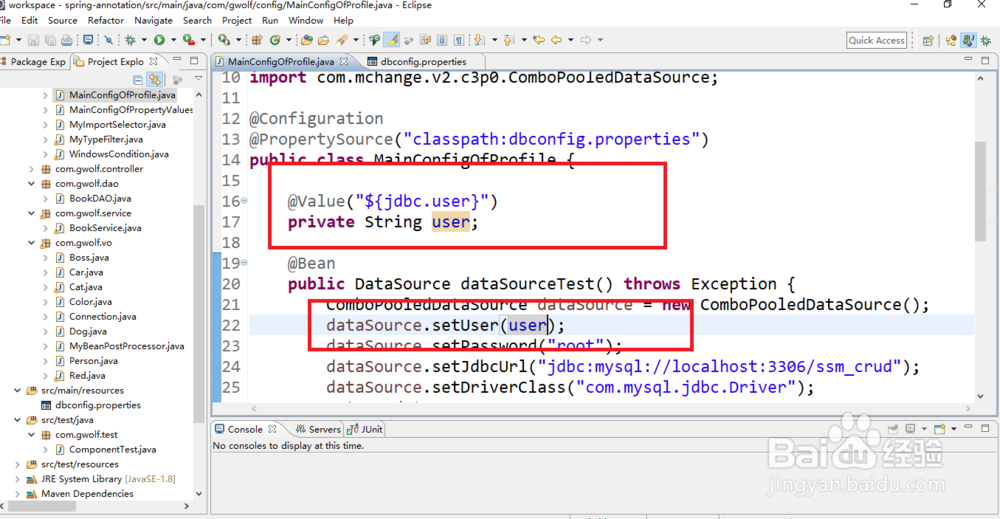Collapse the src/test/java folder
The width and height of the screenshot is (1000, 519).
coord(17,420)
